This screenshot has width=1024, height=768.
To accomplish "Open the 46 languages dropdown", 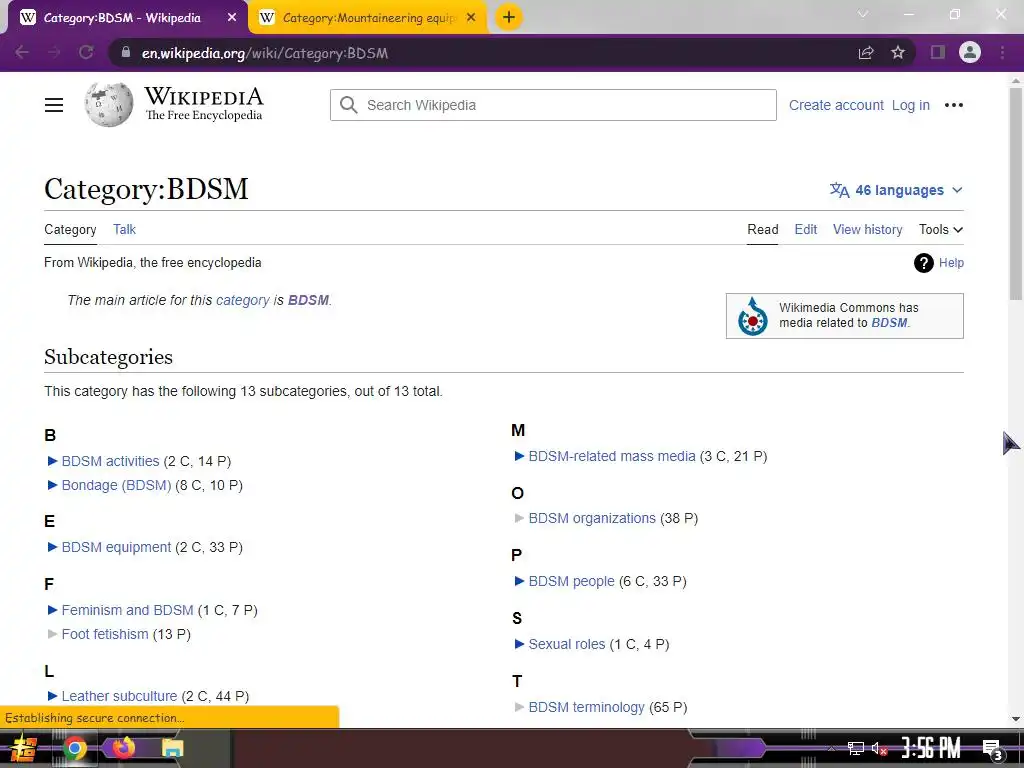I will click(x=896, y=190).
